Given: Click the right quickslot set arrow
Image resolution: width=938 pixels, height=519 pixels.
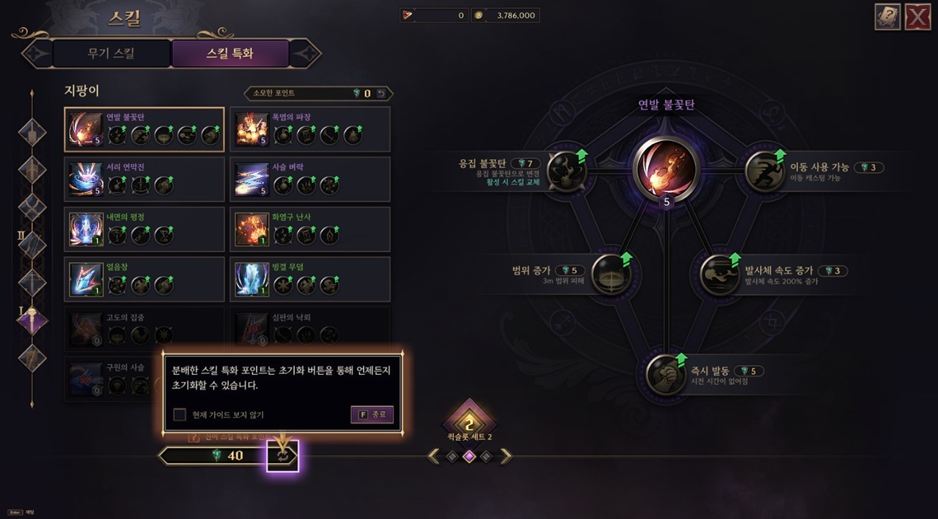Looking at the screenshot, I should coord(506,457).
